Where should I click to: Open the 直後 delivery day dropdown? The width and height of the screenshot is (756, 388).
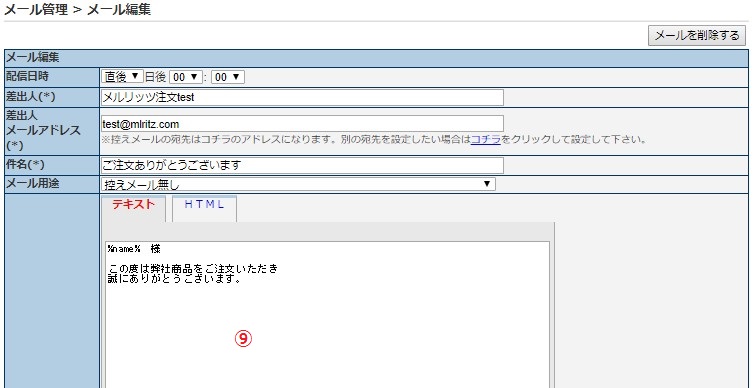click(x=122, y=77)
